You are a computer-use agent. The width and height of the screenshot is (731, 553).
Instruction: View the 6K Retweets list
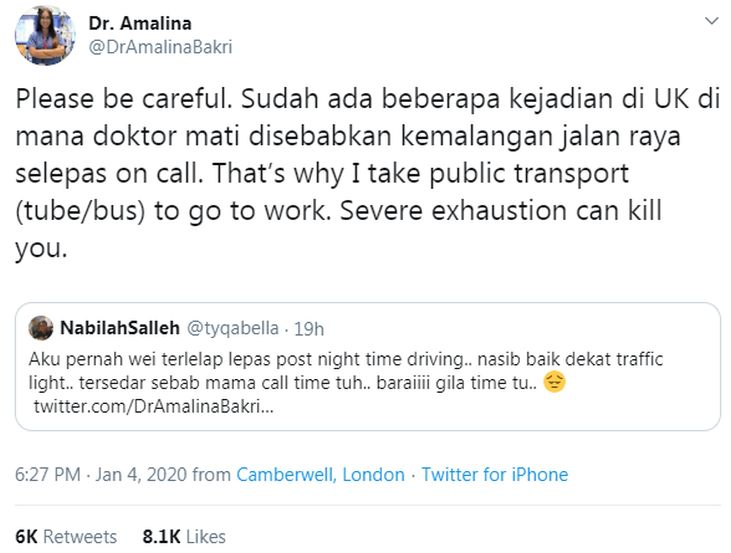click(x=65, y=536)
